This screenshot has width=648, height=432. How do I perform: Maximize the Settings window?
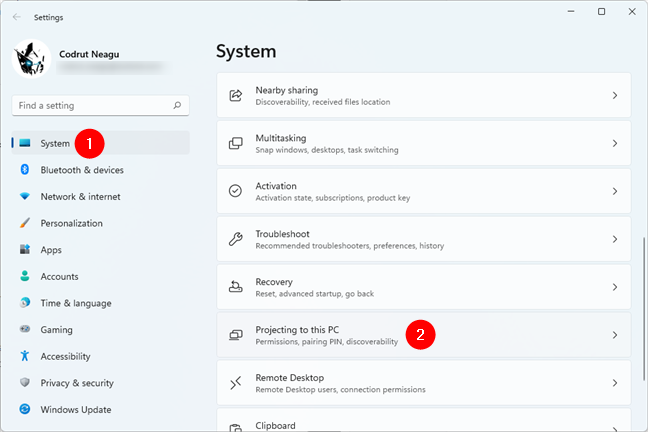(602, 12)
